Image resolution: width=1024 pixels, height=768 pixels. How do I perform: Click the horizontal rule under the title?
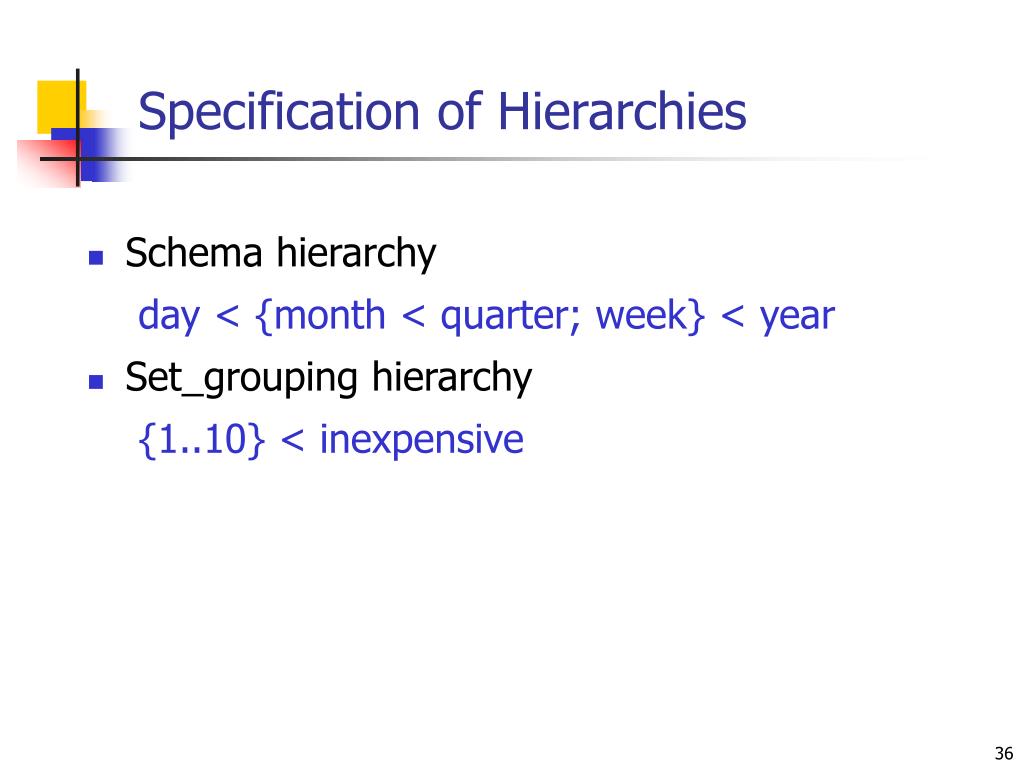pyautogui.click(x=483, y=159)
